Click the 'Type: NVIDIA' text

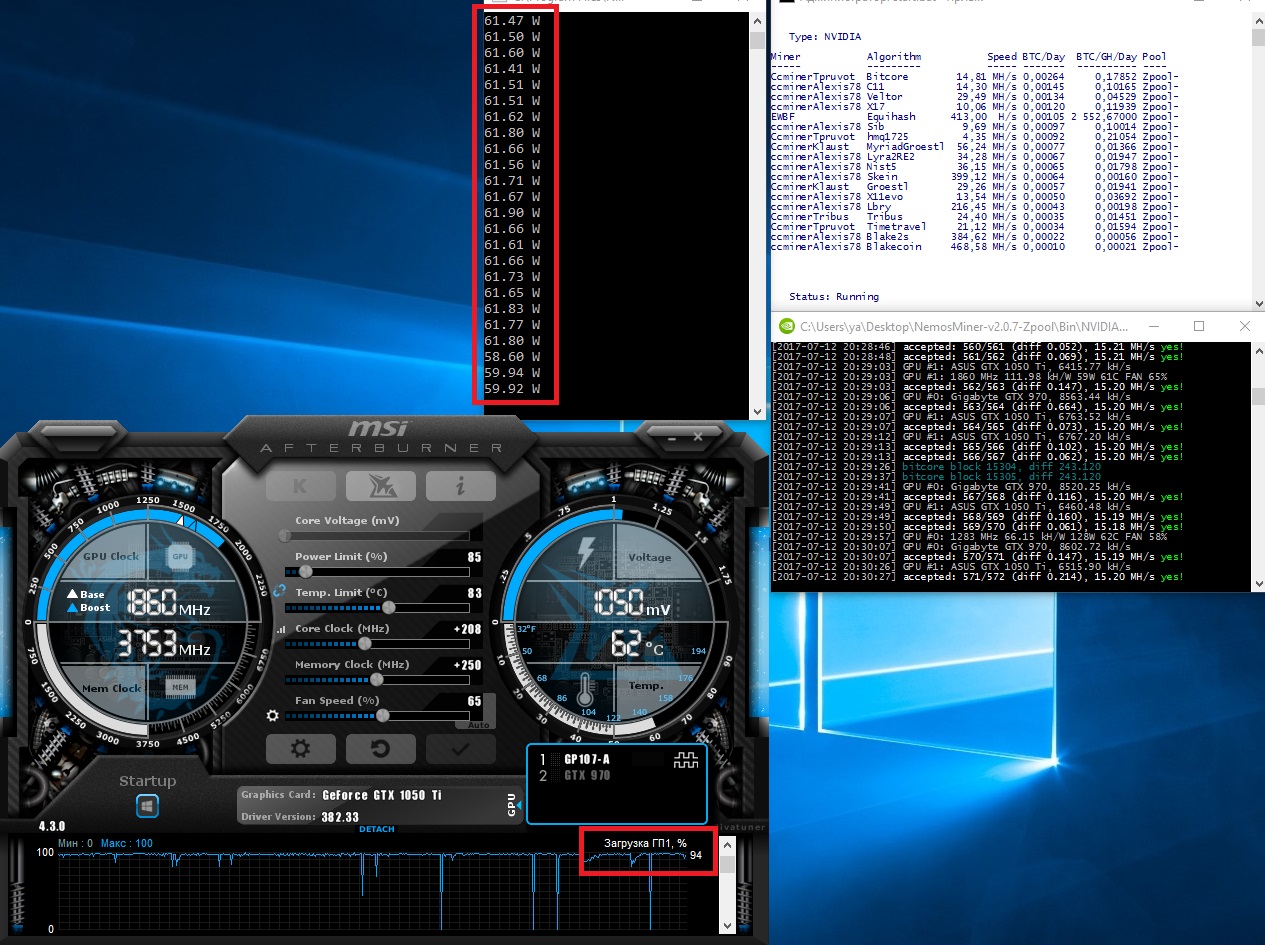point(825,37)
